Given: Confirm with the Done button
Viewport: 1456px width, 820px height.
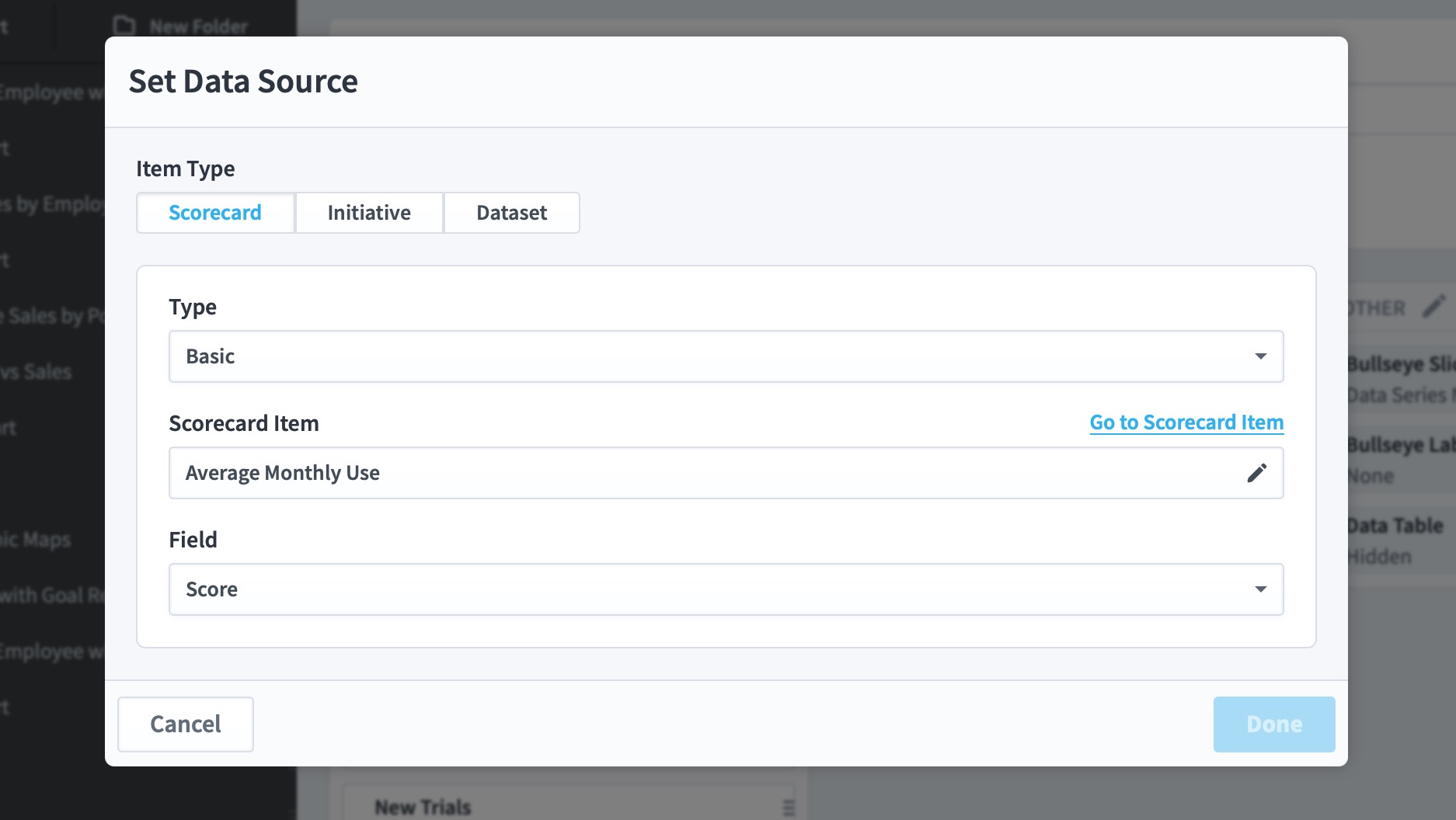Looking at the screenshot, I should [1274, 724].
